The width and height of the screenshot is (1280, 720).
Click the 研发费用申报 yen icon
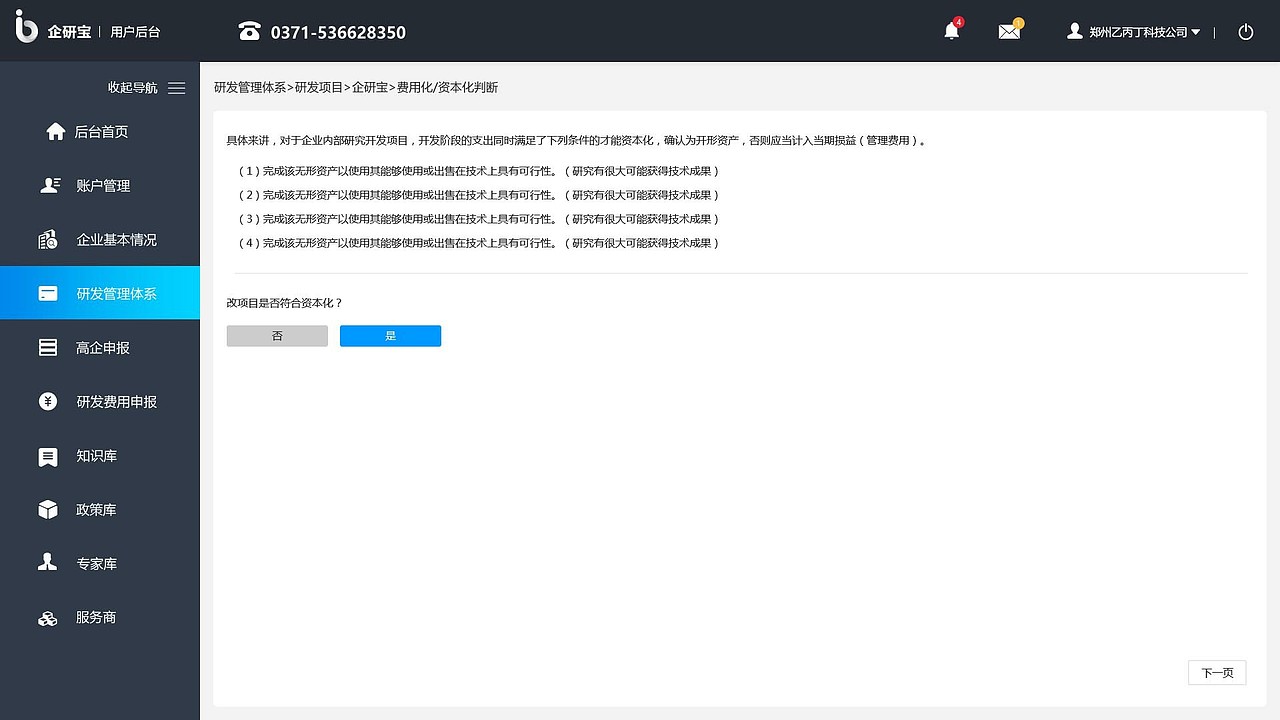click(48, 401)
